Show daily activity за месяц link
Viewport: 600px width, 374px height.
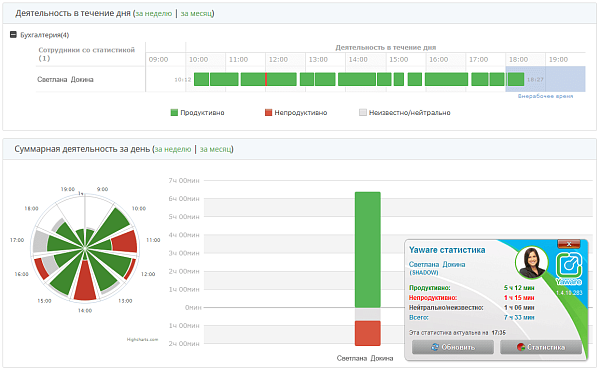point(196,13)
